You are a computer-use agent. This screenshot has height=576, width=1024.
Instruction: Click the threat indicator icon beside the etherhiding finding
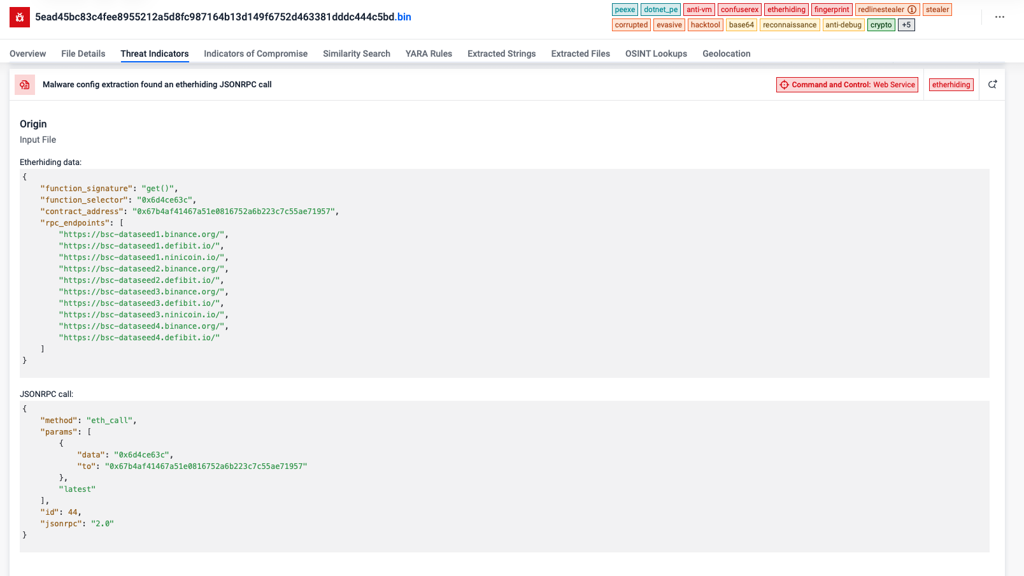25,85
